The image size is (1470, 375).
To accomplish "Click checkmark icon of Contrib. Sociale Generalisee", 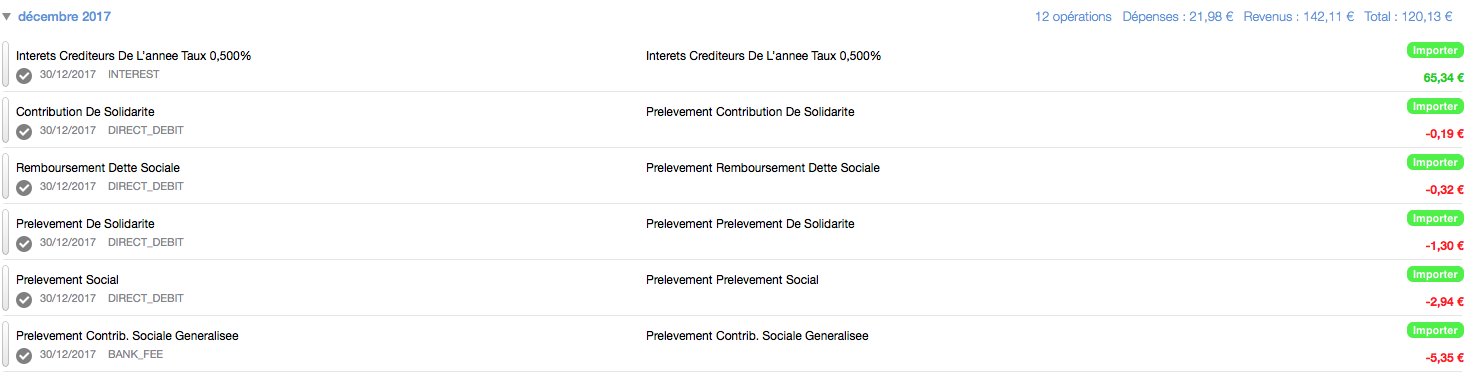I will point(25,355).
